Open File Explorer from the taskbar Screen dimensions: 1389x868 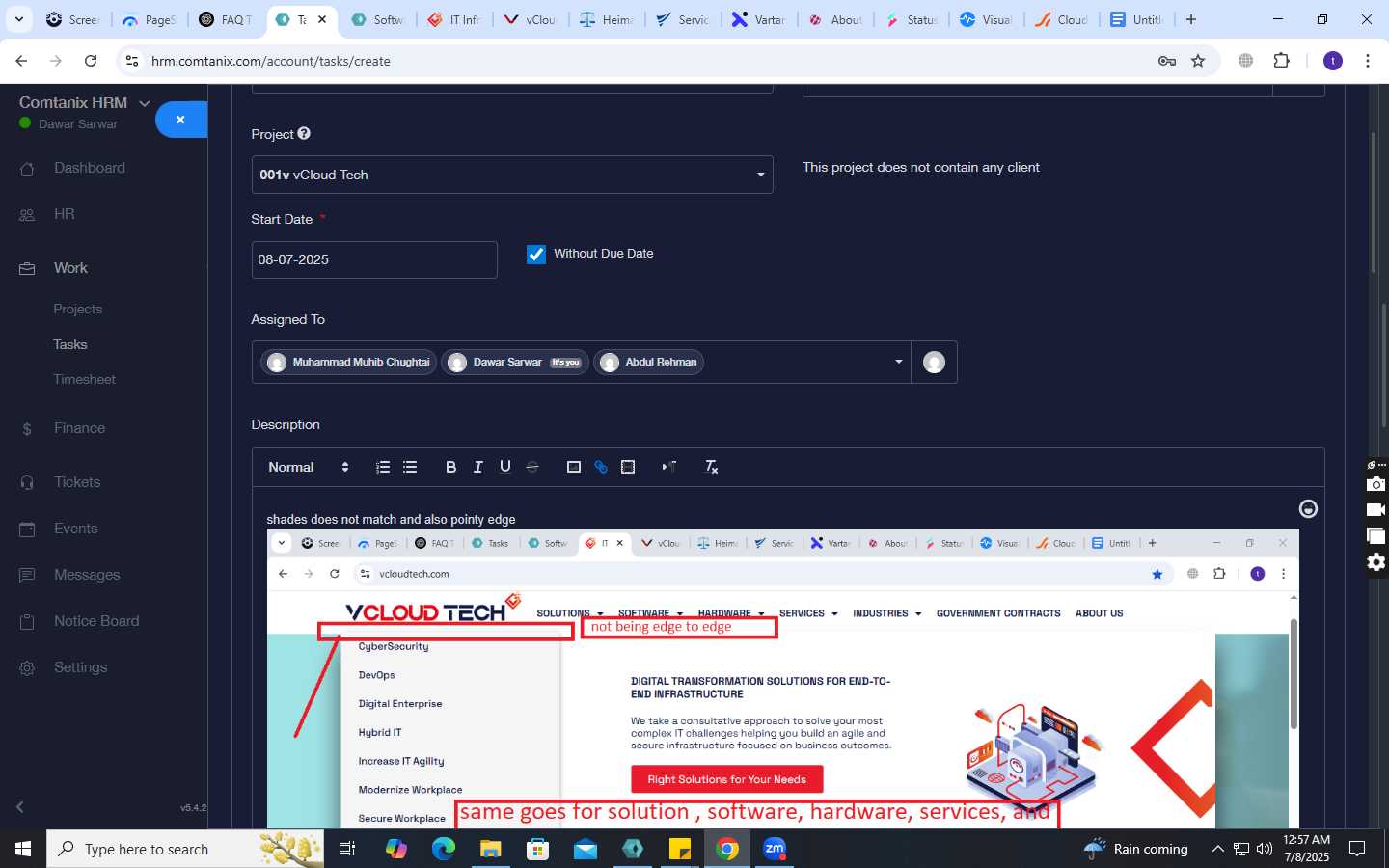click(491, 849)
